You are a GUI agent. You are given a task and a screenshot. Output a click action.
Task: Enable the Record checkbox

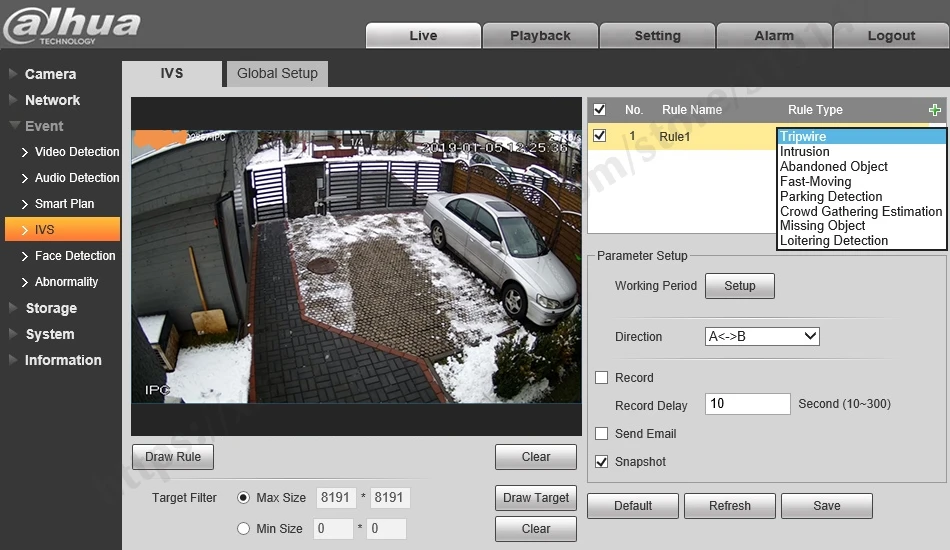602,377
